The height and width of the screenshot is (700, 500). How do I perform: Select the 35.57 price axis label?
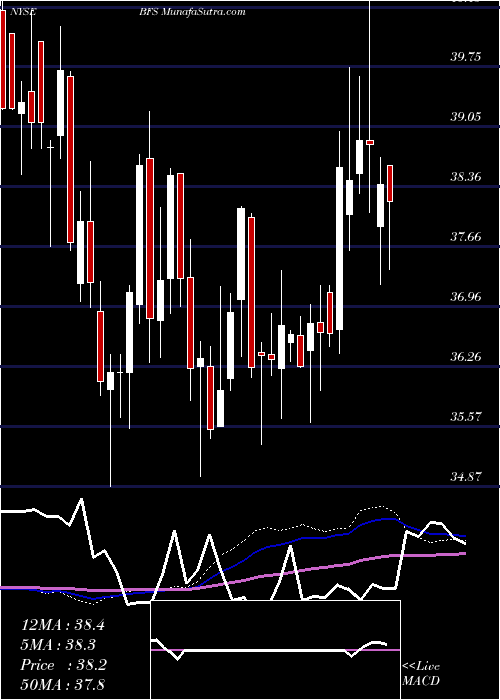pyautogui.click(x=465, y=417)
